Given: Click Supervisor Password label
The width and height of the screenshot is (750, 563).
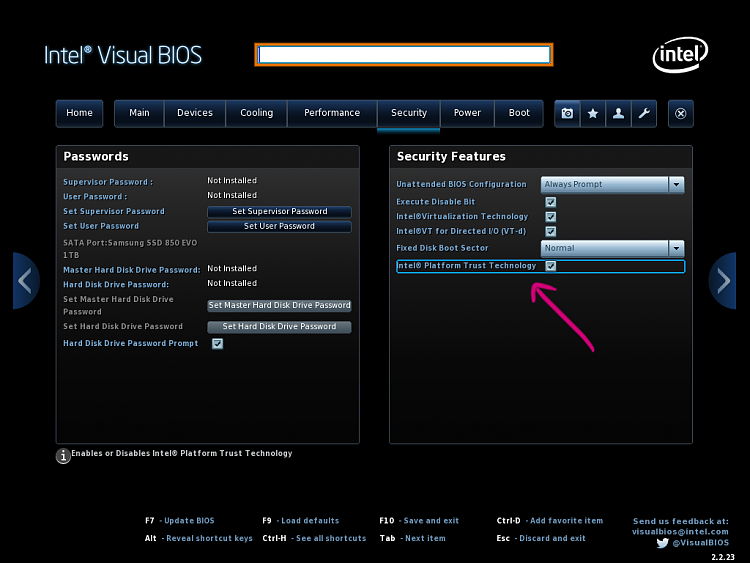Looking at the screenshot, I should (x=108, y=182).
